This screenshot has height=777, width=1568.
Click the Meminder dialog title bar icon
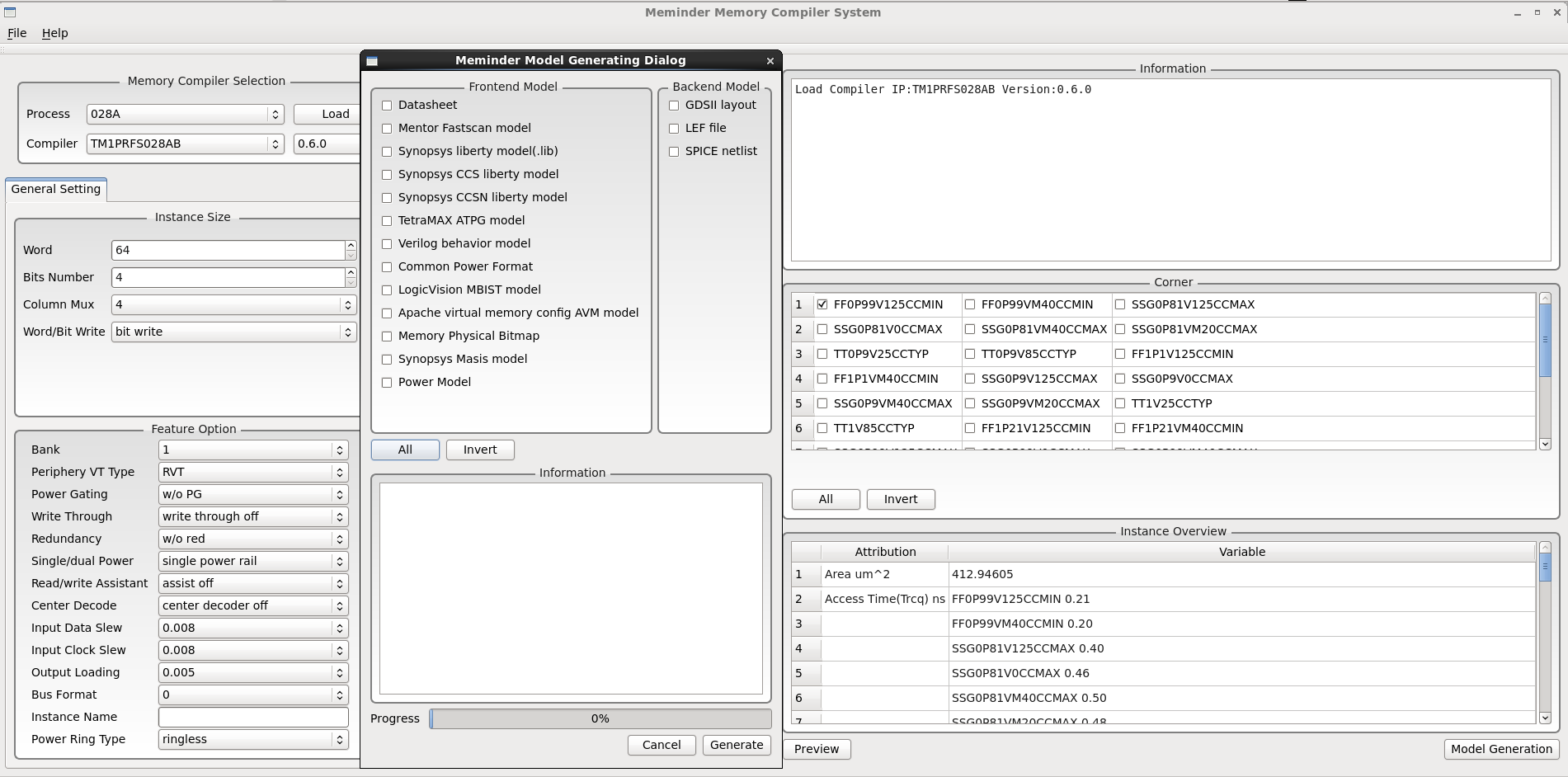[x=372, y=61]
